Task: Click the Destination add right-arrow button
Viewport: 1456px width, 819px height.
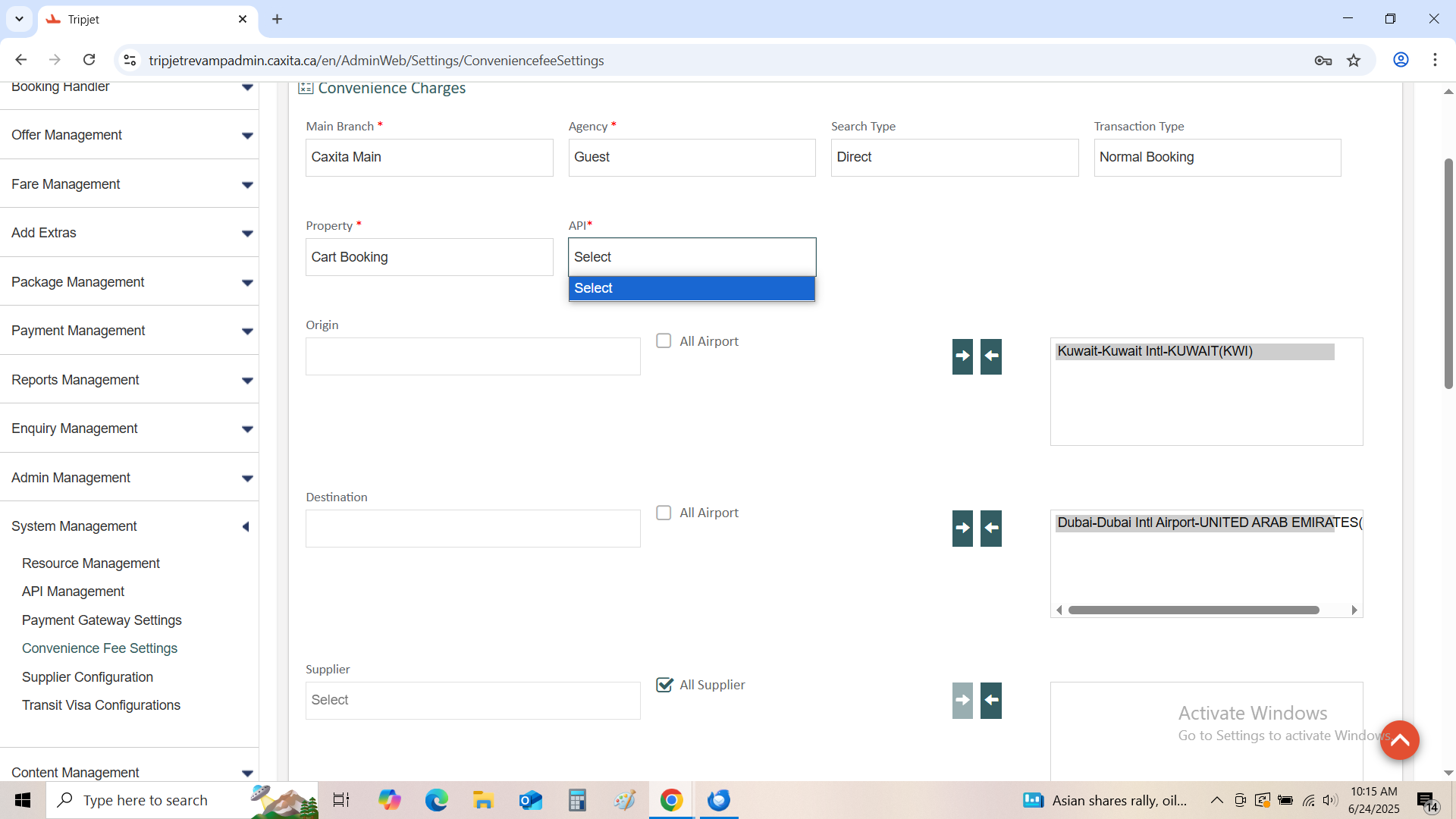Action: [962, 528]
